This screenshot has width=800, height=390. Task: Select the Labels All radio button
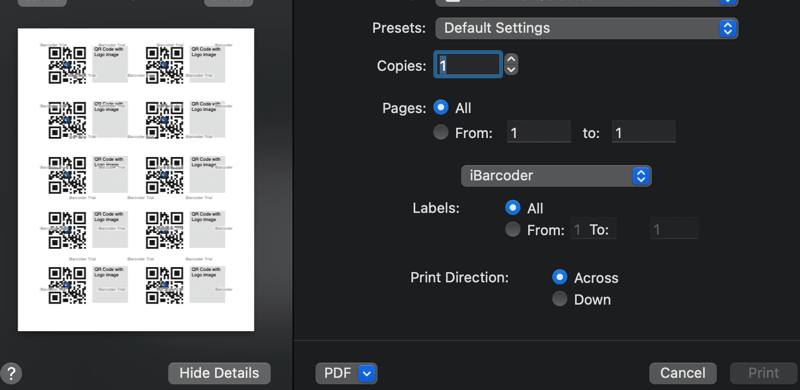(513, 208)
